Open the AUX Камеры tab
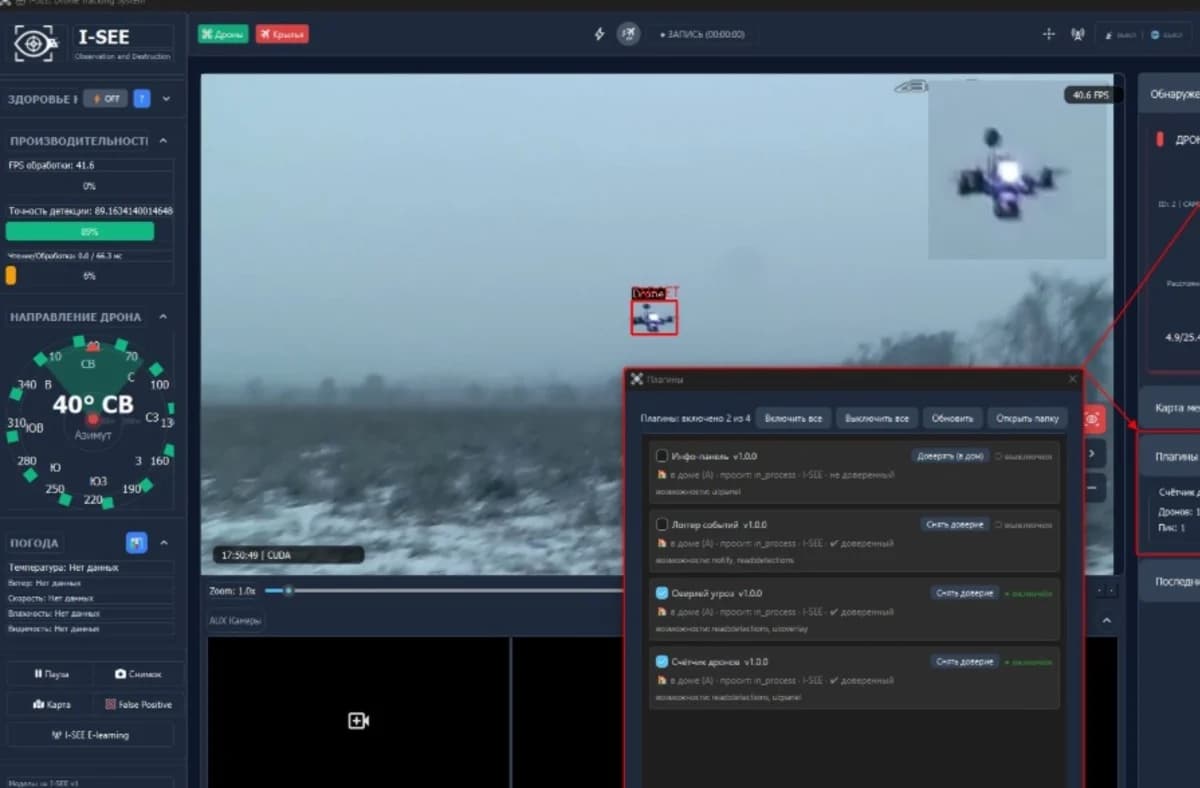Screen dimensions: 1200x788 (235, 620)
